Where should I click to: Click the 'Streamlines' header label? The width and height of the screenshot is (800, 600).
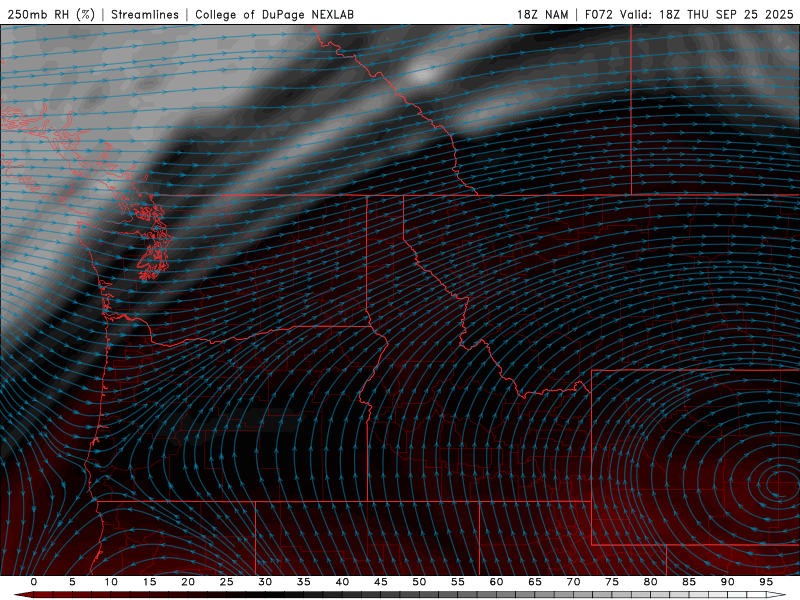point(145,14)
